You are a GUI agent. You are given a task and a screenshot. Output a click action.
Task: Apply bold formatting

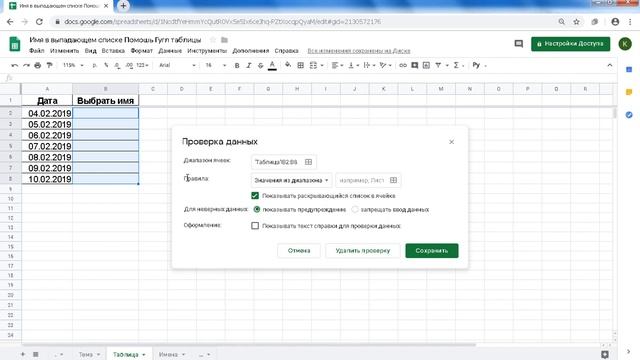237,65
